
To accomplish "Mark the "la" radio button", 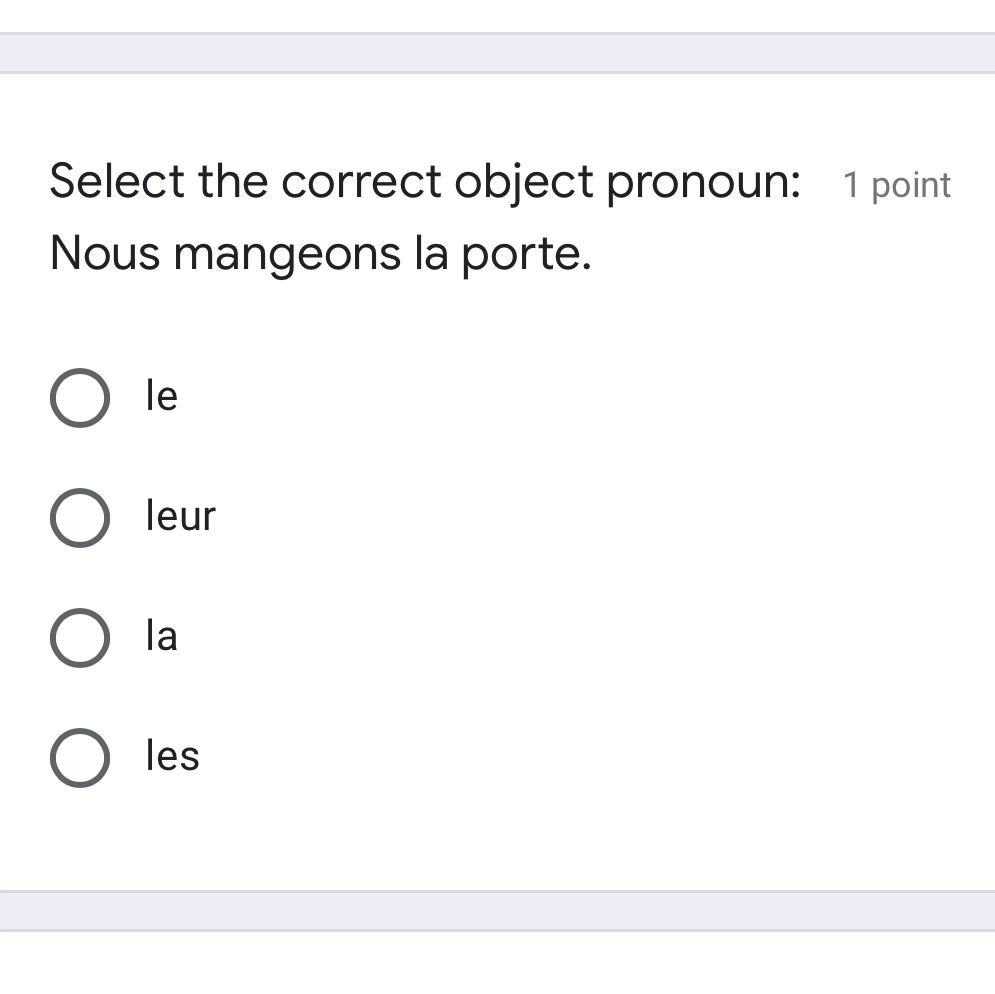I will tap(80, 638).
